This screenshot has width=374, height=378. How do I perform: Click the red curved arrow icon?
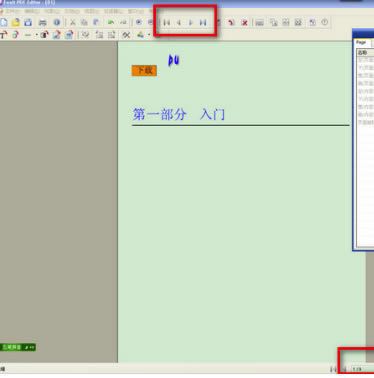coord(231,23)
